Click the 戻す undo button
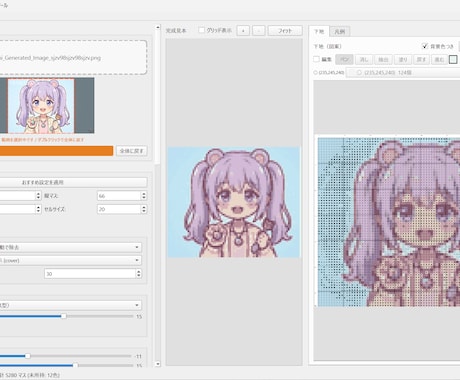Screen dimensions: 460x380 tap(421, 59)
